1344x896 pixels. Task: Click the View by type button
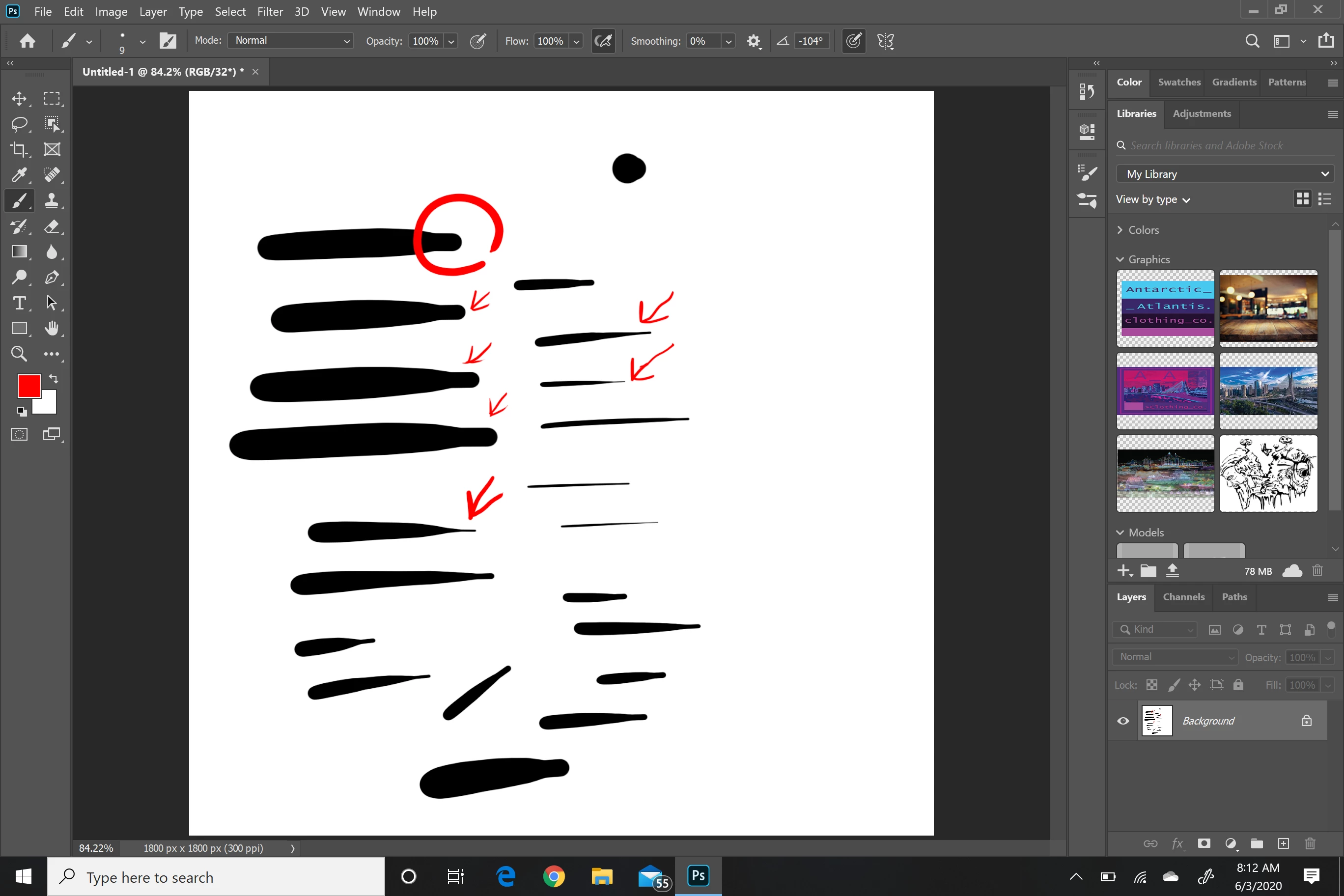point(1152,199)
